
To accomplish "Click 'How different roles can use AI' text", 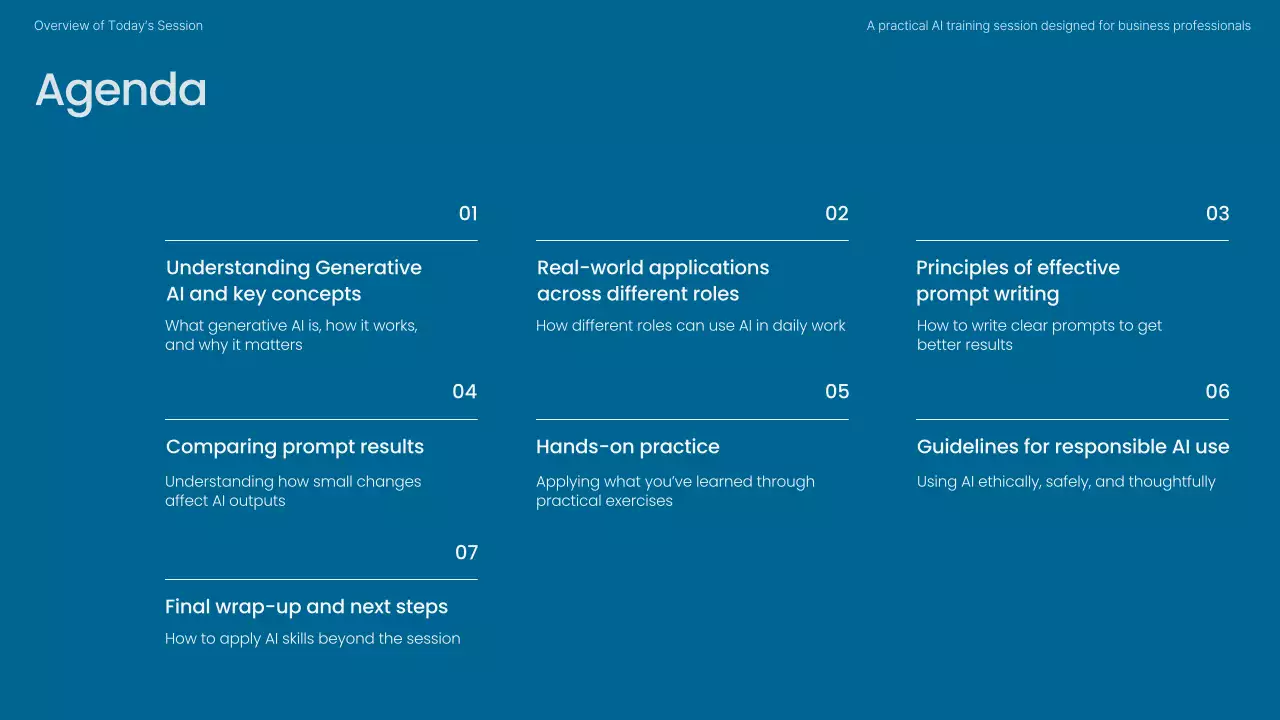I will [691, 326].
